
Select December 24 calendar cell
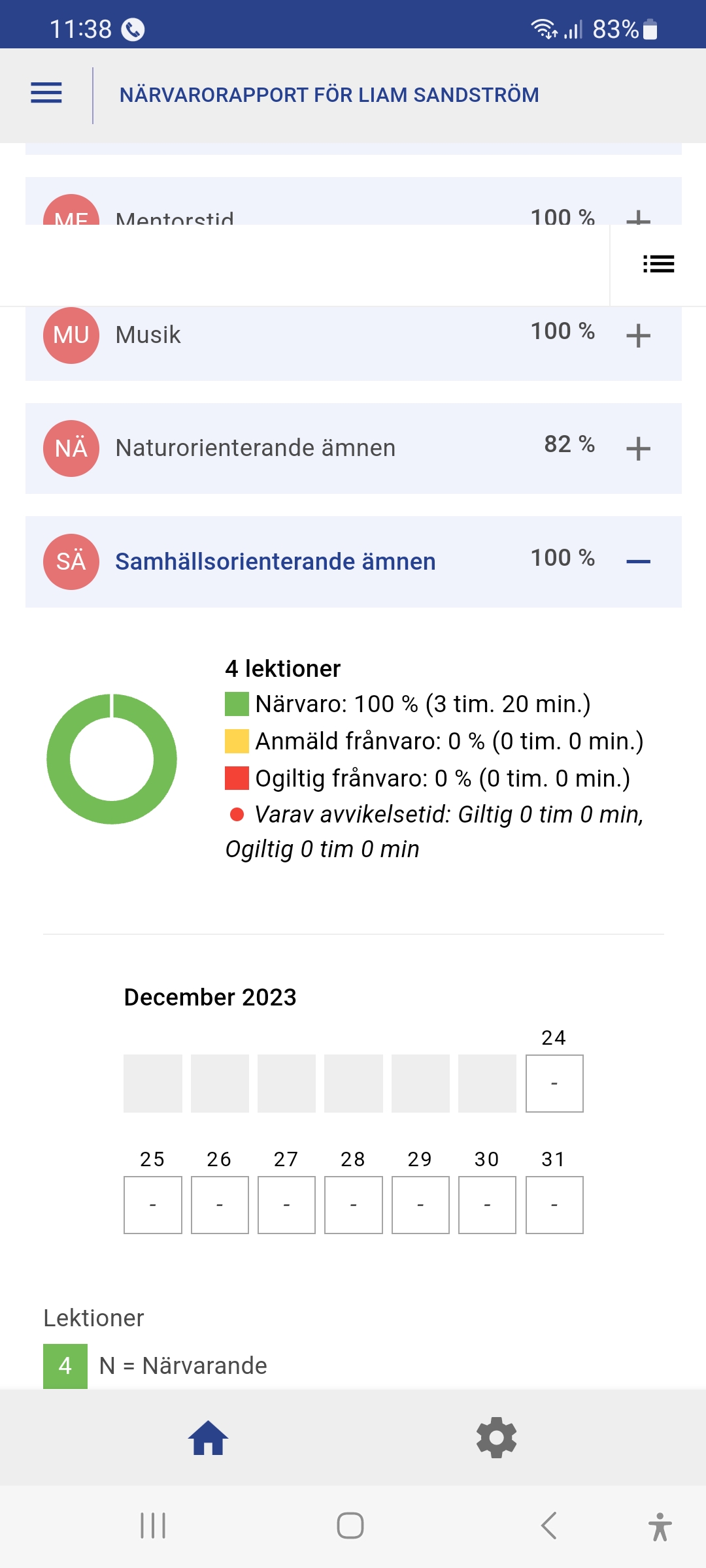click(554, 1083)
